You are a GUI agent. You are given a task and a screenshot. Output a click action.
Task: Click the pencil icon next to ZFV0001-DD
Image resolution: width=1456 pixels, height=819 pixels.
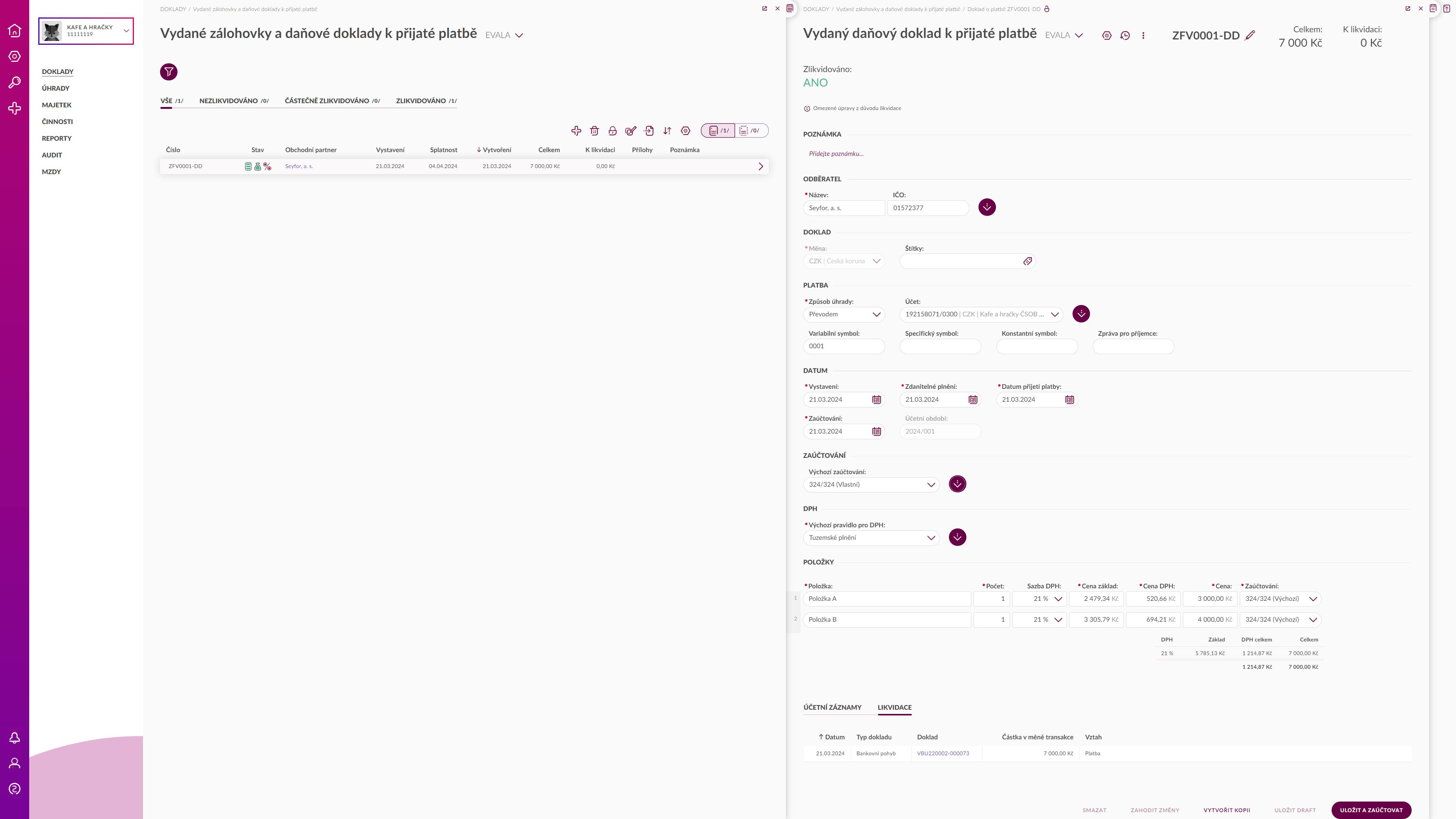point(1250,35)
